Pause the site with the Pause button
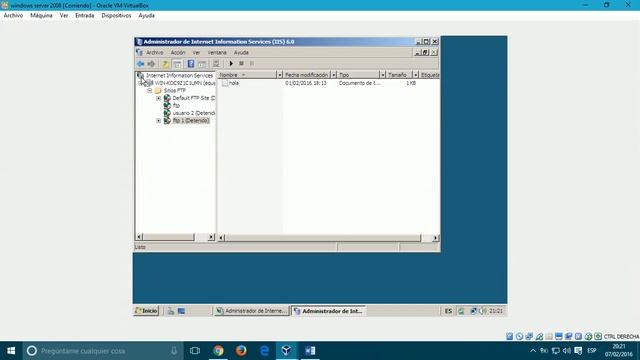The image size is (640, 360). tap(252, 64)
